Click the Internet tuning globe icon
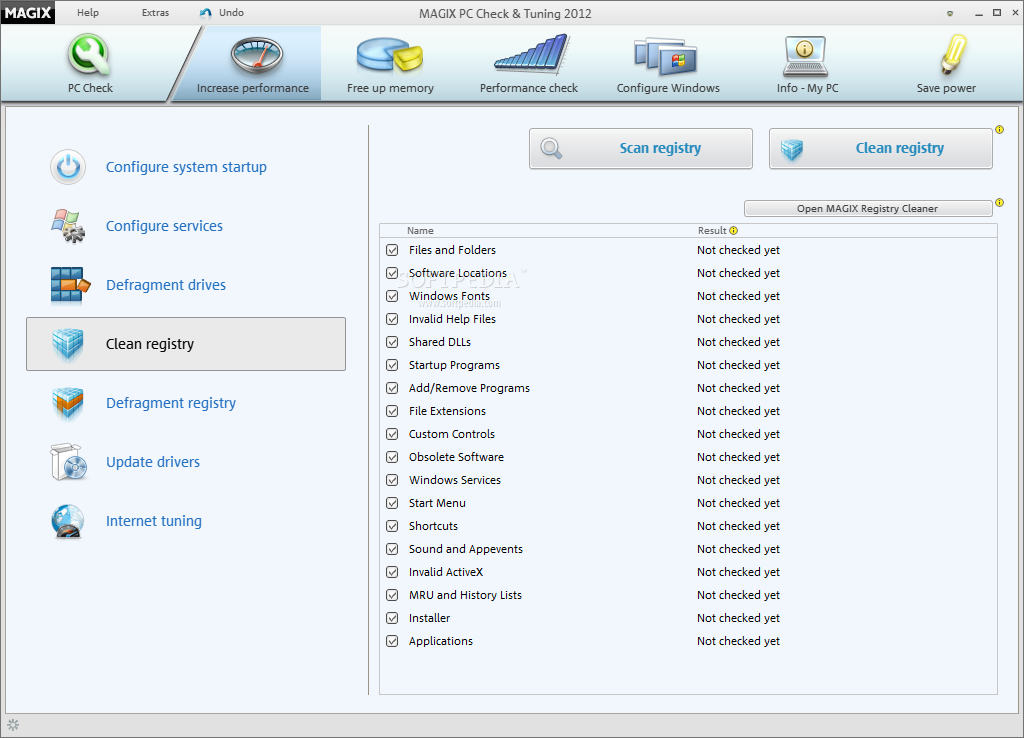Screen dimensions: 1024x738 68,522
